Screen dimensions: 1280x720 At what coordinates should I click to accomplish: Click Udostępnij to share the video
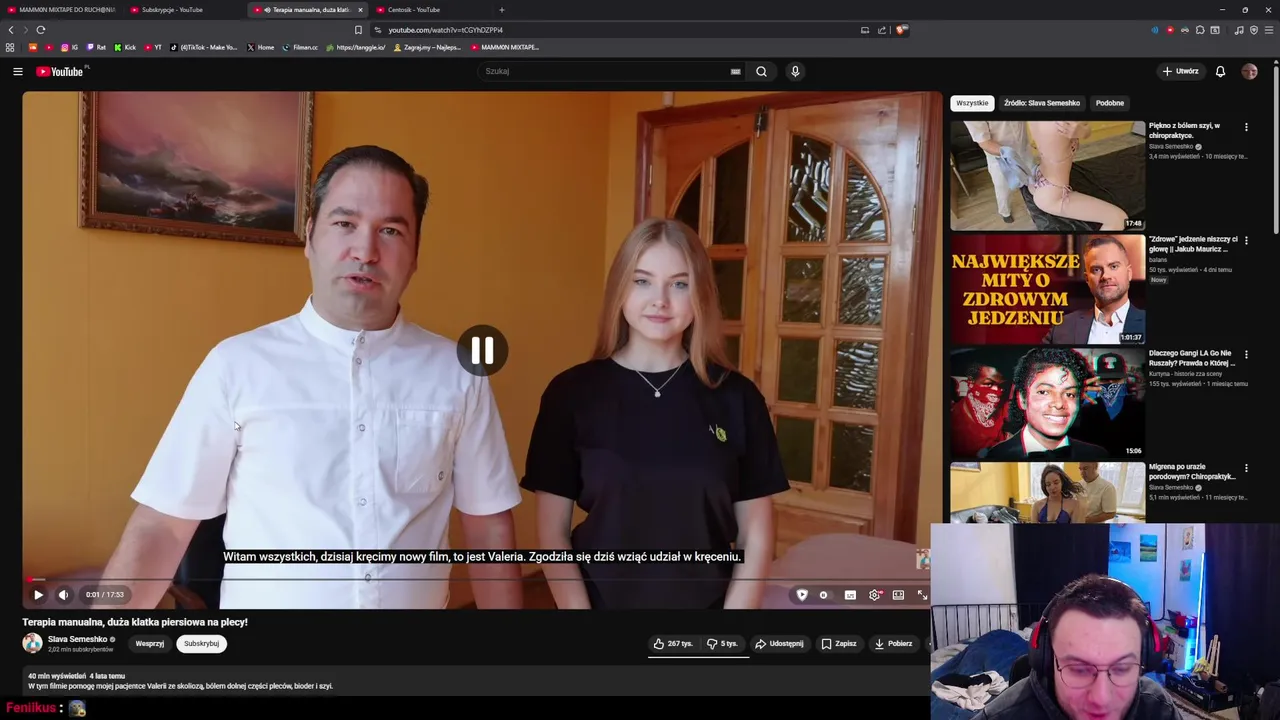pyautogui.click(x=780, y=644)
